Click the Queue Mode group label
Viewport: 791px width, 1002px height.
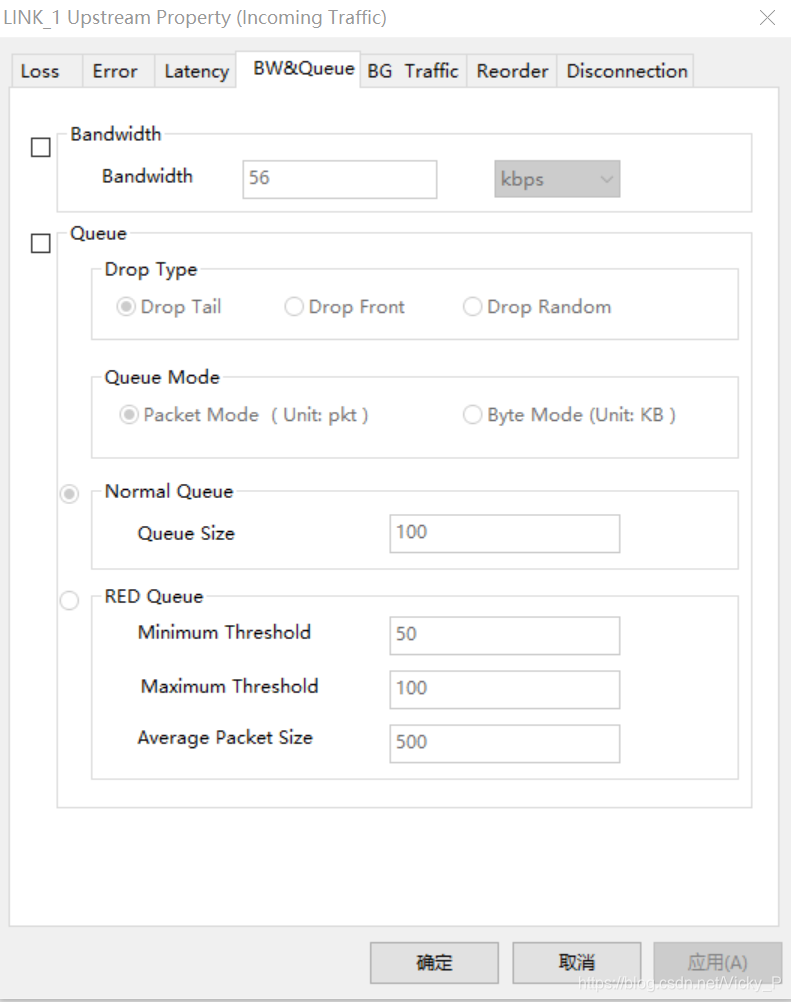point(162,377)
